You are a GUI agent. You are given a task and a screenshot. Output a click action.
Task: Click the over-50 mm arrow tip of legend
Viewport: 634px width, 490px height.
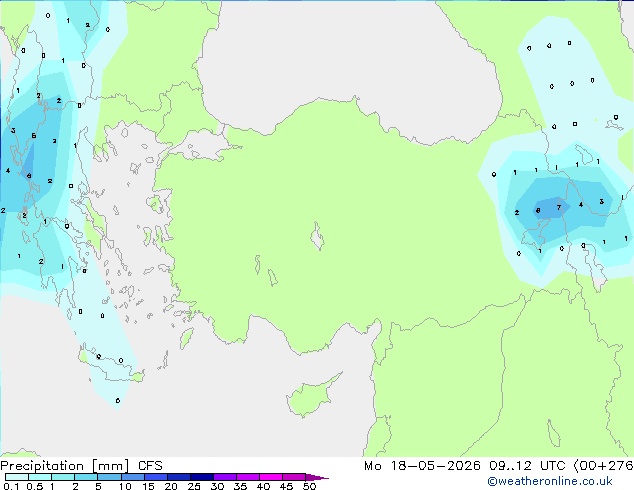pos(317,477)
